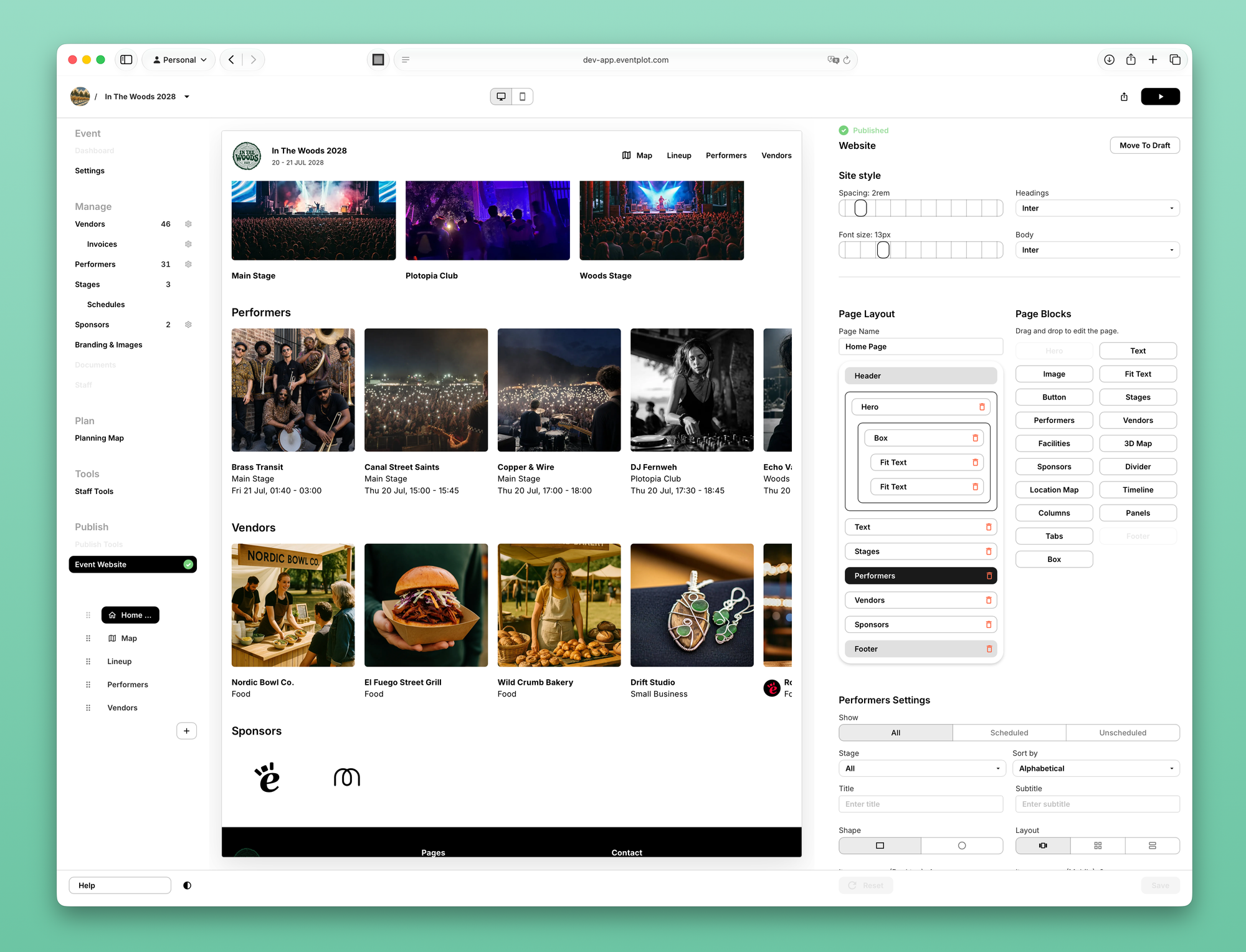Delete the Vendors block from layout
Image resolution: width=1246 pixels, height=952 pixels.
[x=989, y=600]
